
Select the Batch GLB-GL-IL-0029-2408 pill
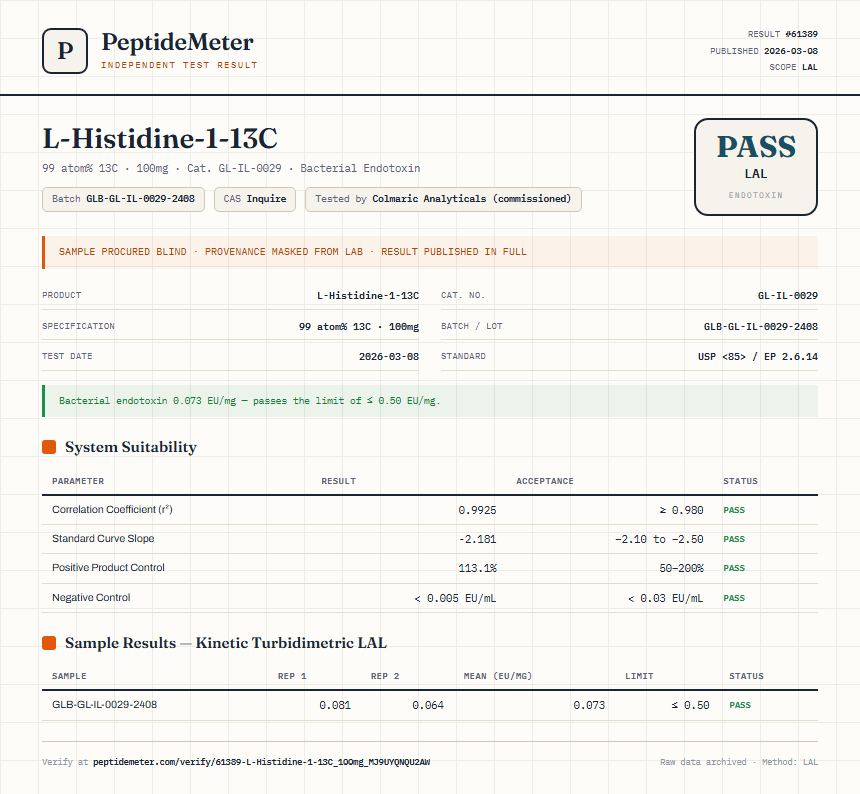pos(123,199)
